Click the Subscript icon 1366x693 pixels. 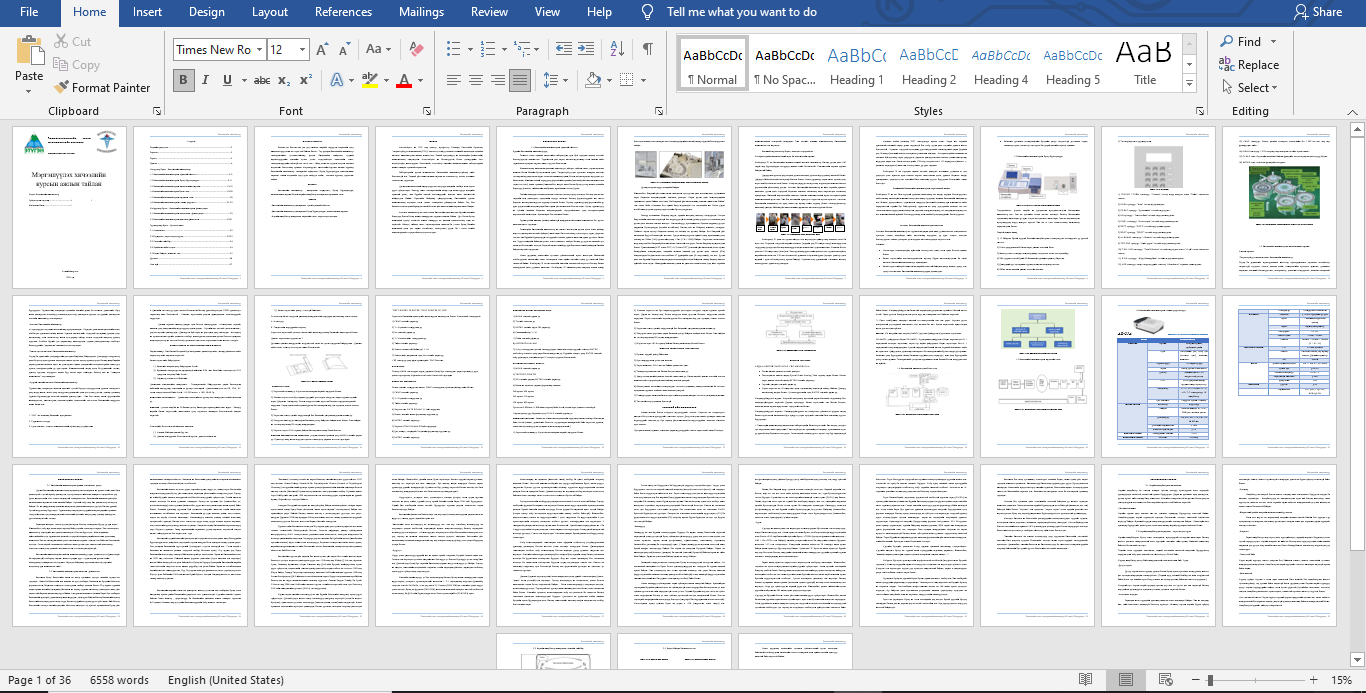pyautogui.click(x=283, y=80)
